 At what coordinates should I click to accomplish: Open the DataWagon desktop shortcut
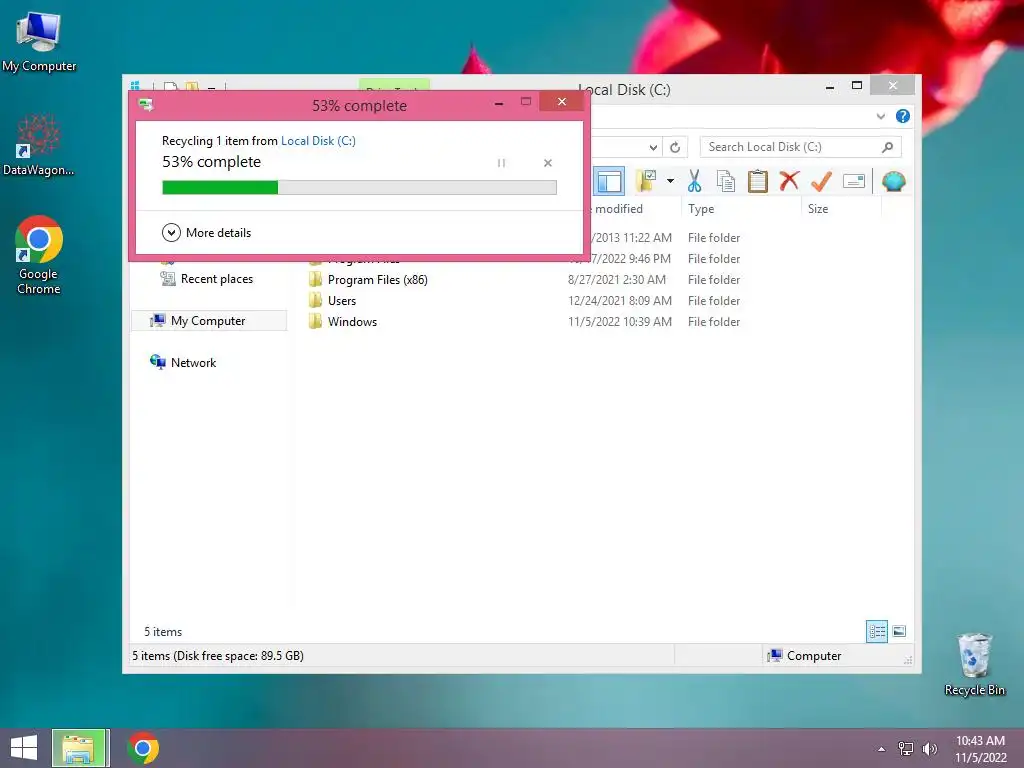pos(39,145)
